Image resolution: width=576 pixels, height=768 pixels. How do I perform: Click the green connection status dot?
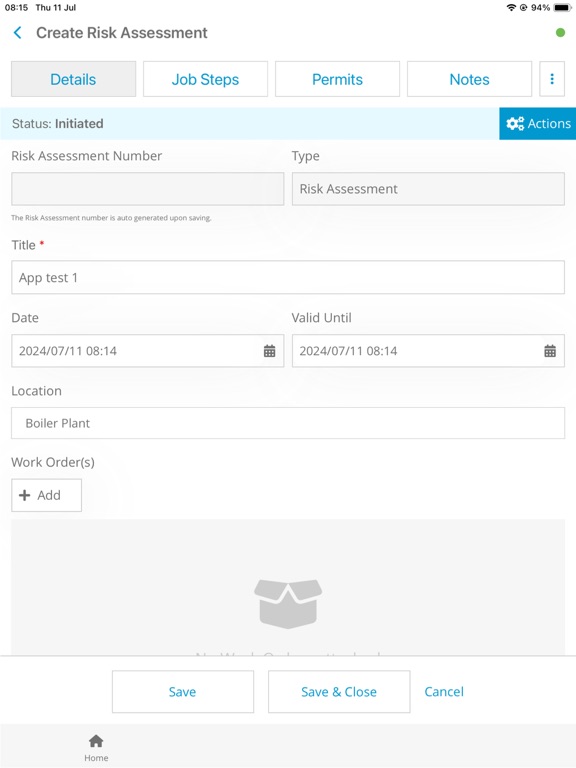click(560, 33)
